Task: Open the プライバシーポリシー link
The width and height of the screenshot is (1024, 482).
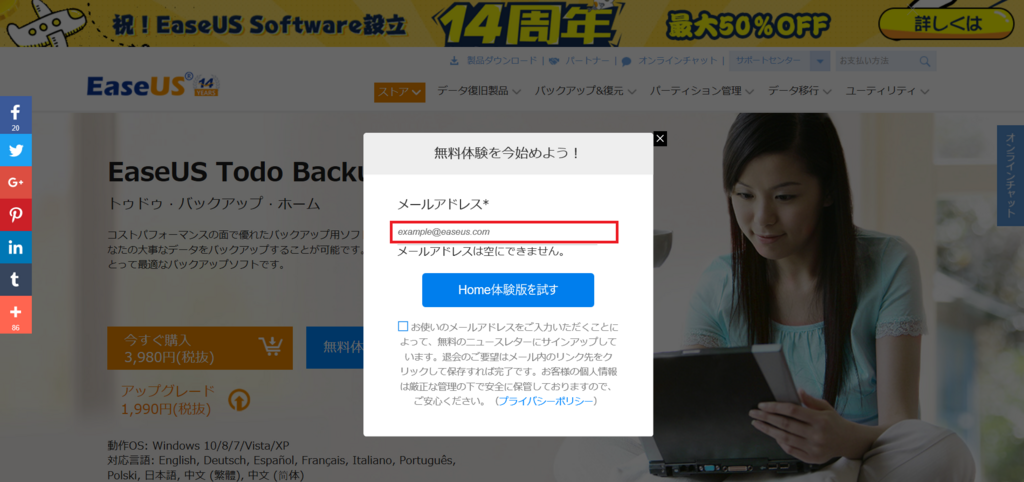Action: [x=546, y=401]
